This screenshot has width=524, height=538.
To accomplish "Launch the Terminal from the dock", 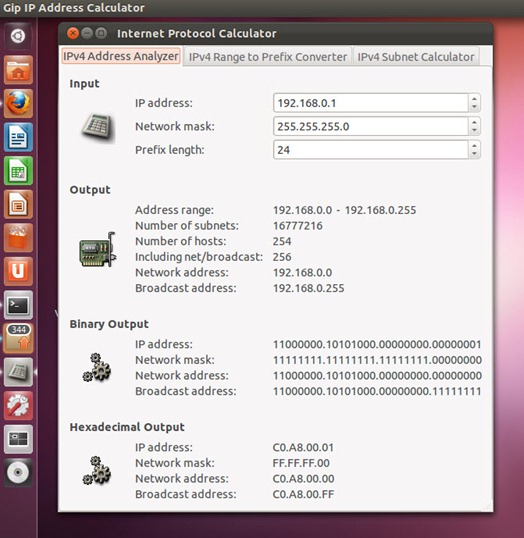I will point(18,305).
